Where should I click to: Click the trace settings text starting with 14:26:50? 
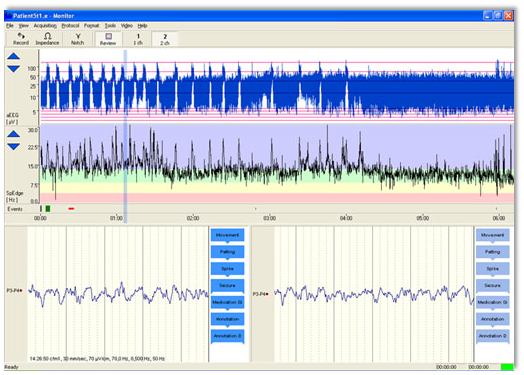coord(97,359)
